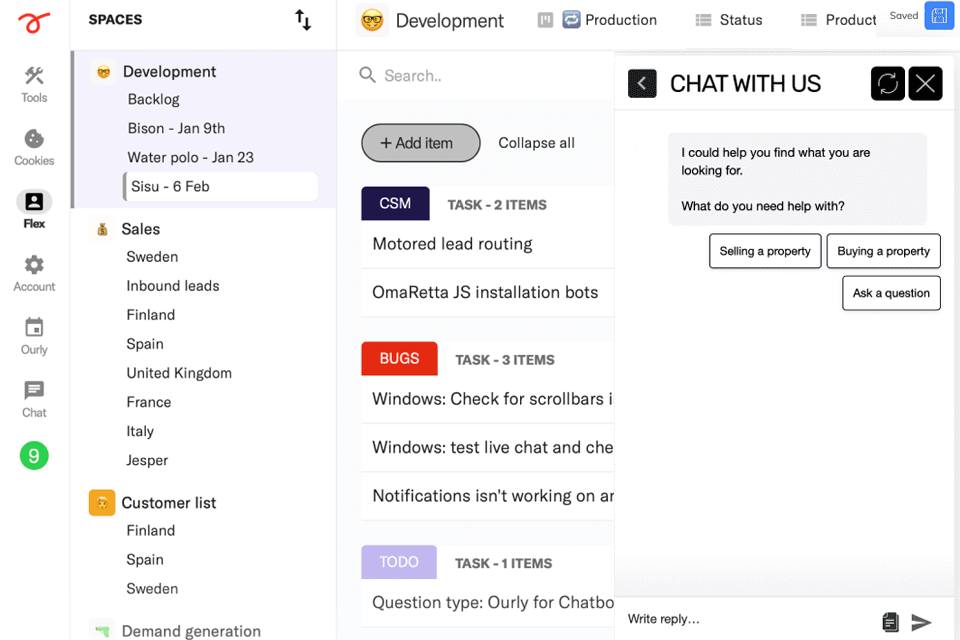The height and width of the screenshot is (640, 960).
Task: Click the board view icon before Production
Action: tap(545, 20)
